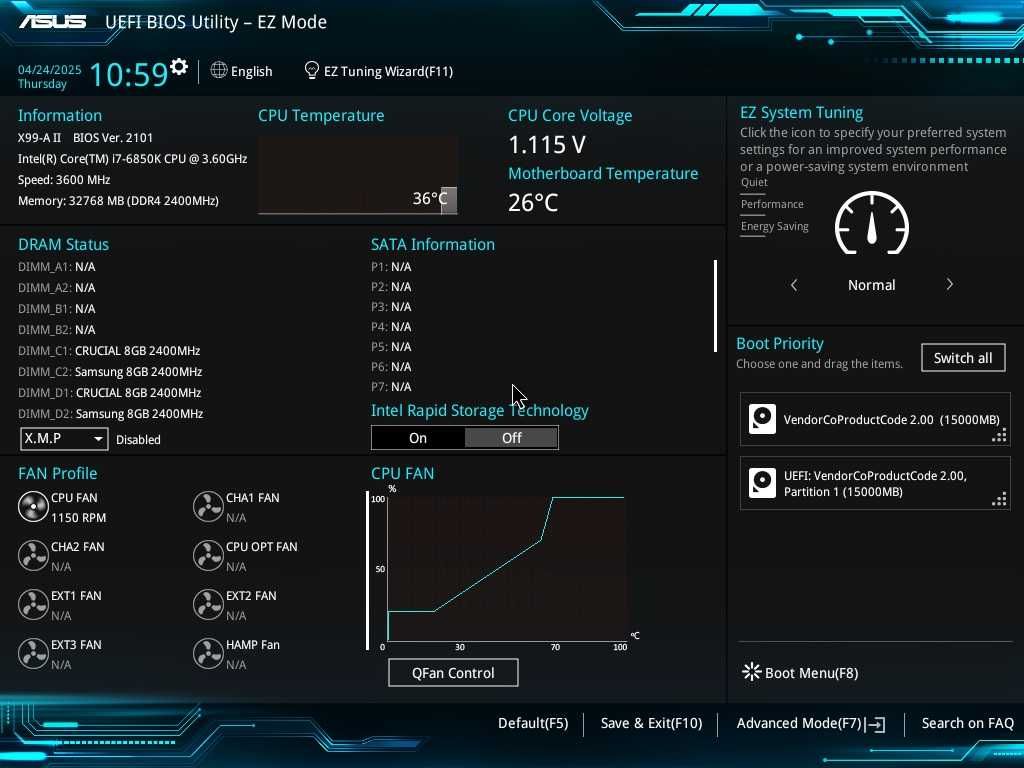
Task: Click the CPU FAN curve graph
Action: pyautogui.click(x=507, y=568)
